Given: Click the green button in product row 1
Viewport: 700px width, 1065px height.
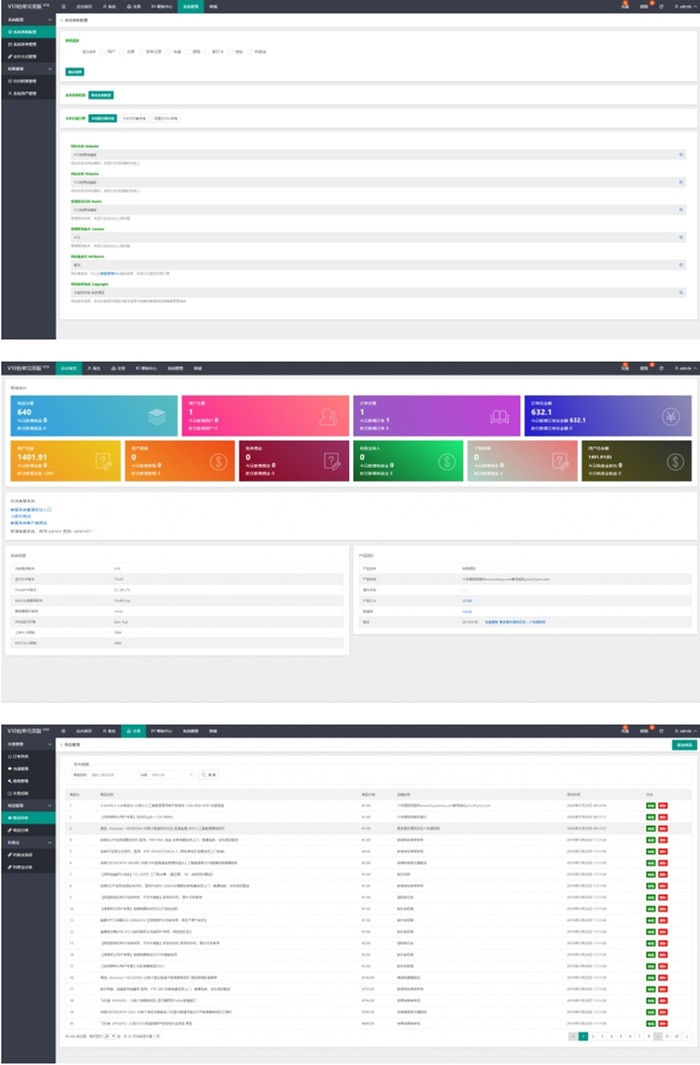Looking at the screenshot, I should (x=650, y=806).
